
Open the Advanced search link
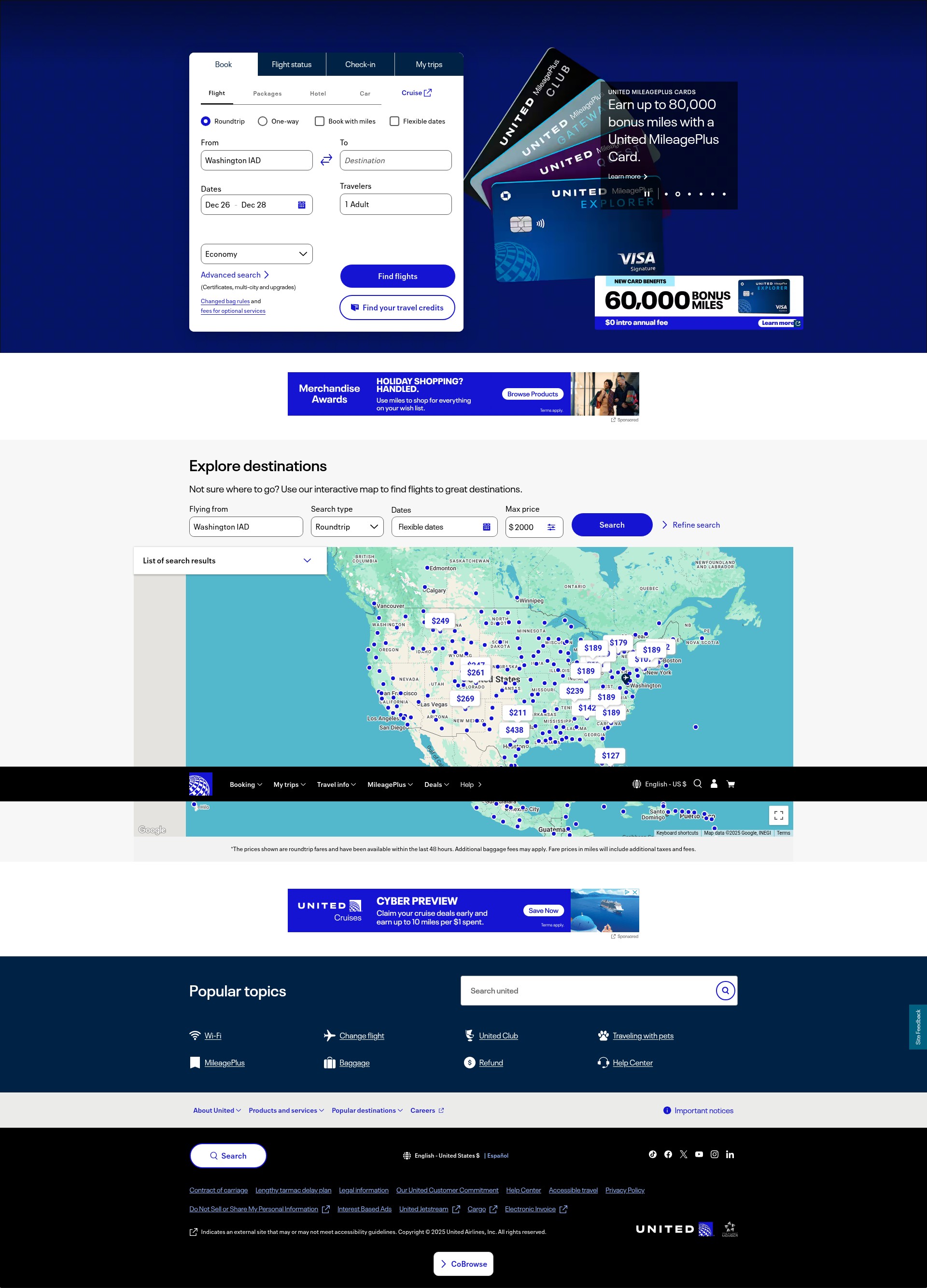tap(235, 275)
